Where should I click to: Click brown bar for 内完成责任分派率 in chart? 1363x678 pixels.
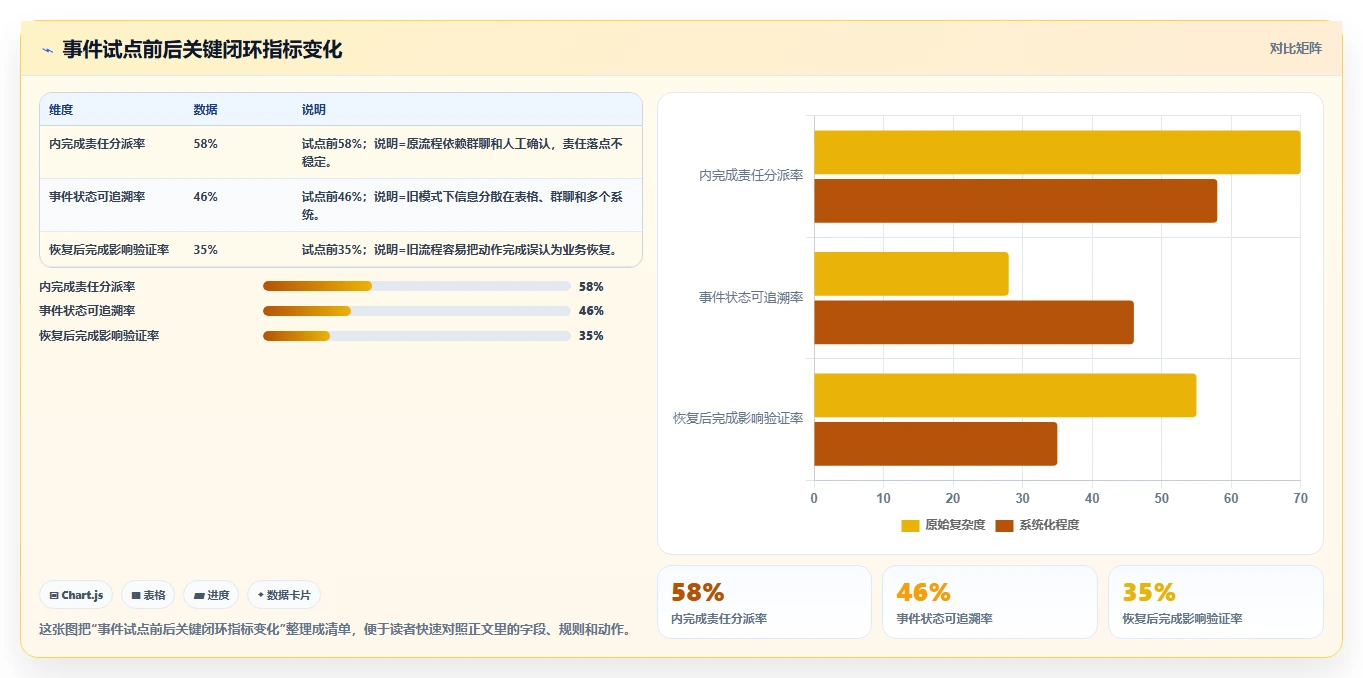click(x=1015, y=201)
